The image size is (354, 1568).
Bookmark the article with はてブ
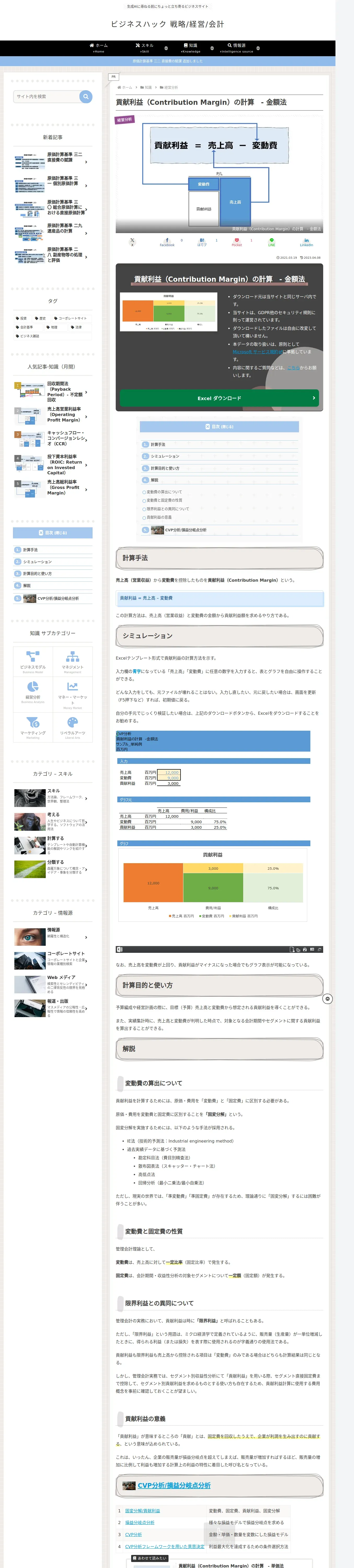click(202, 242)
